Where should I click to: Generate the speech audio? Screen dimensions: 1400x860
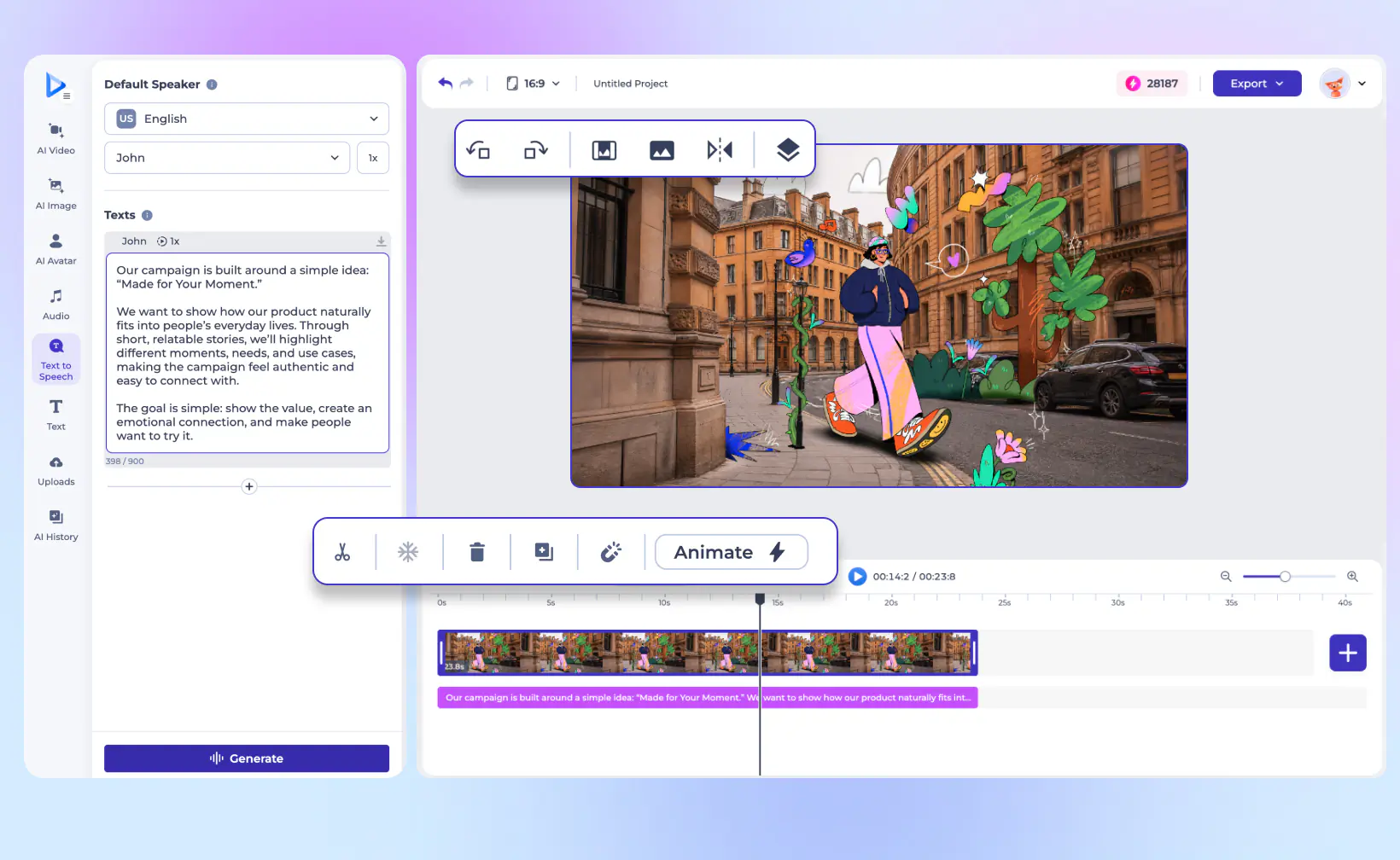(247, 758)
